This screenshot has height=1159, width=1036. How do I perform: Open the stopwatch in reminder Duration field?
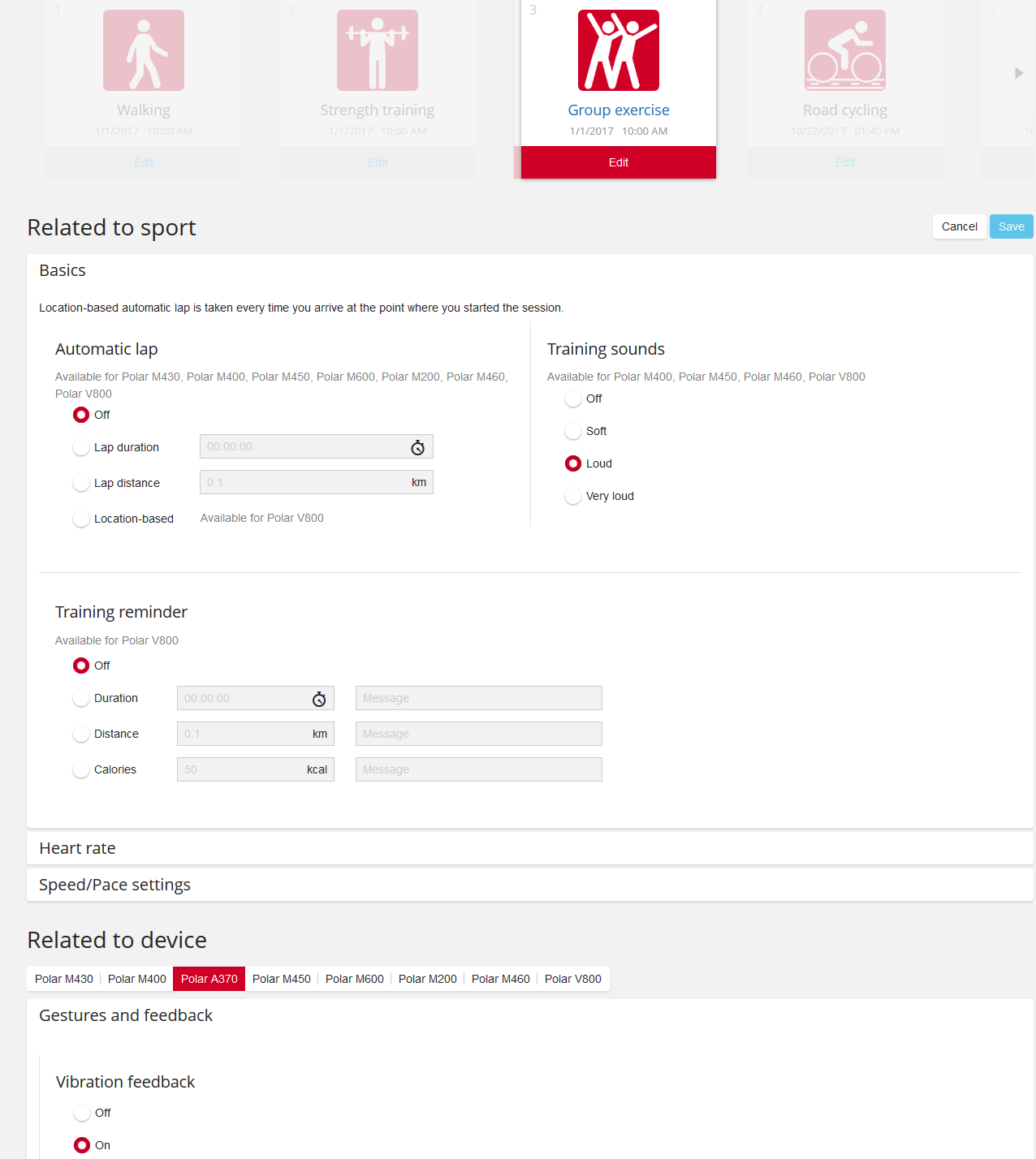[319, 699]
